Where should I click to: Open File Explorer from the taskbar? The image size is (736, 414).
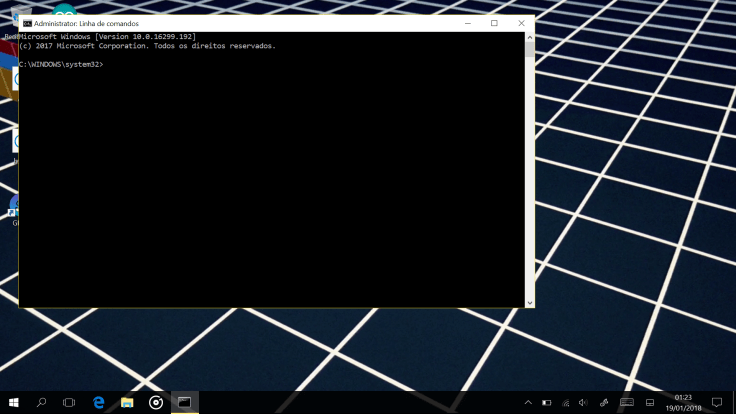click(127, 402)
